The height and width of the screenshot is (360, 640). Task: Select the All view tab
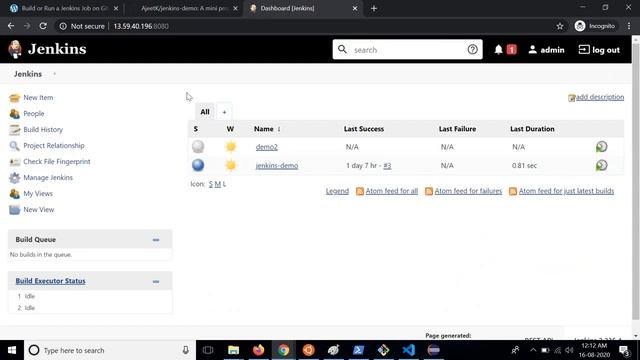pos(205,112)
